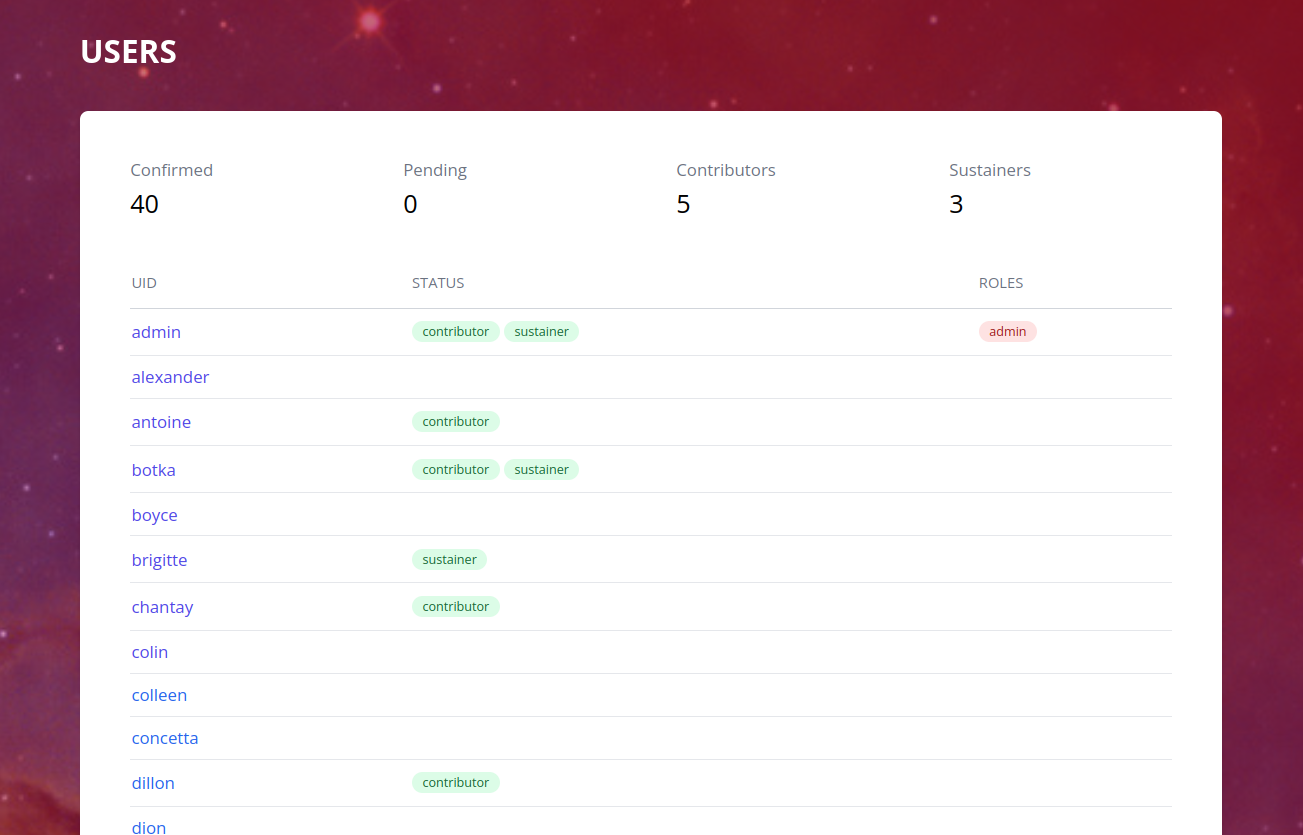The width and height of the screenshot is (1303, 835).
Task: Click the contributor badge in dillon's row
Action: click(x=455, y=783)
